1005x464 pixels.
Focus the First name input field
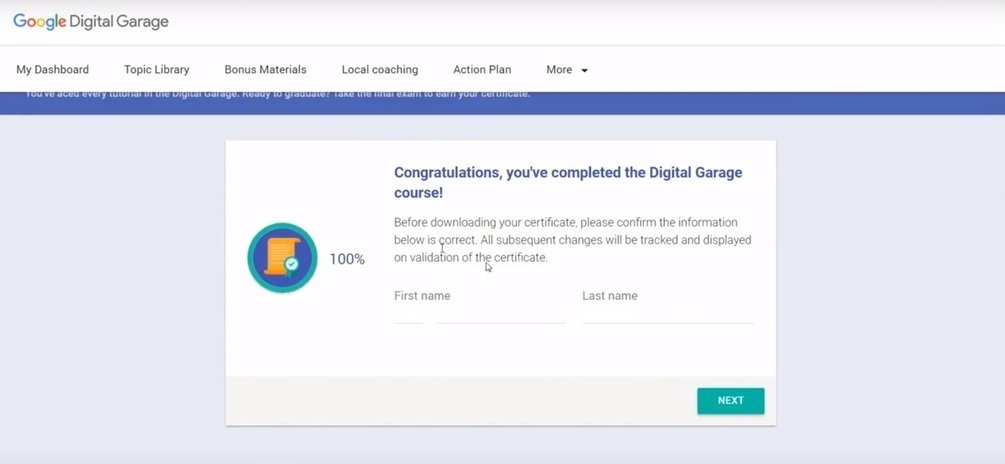[x=480, y=314]
